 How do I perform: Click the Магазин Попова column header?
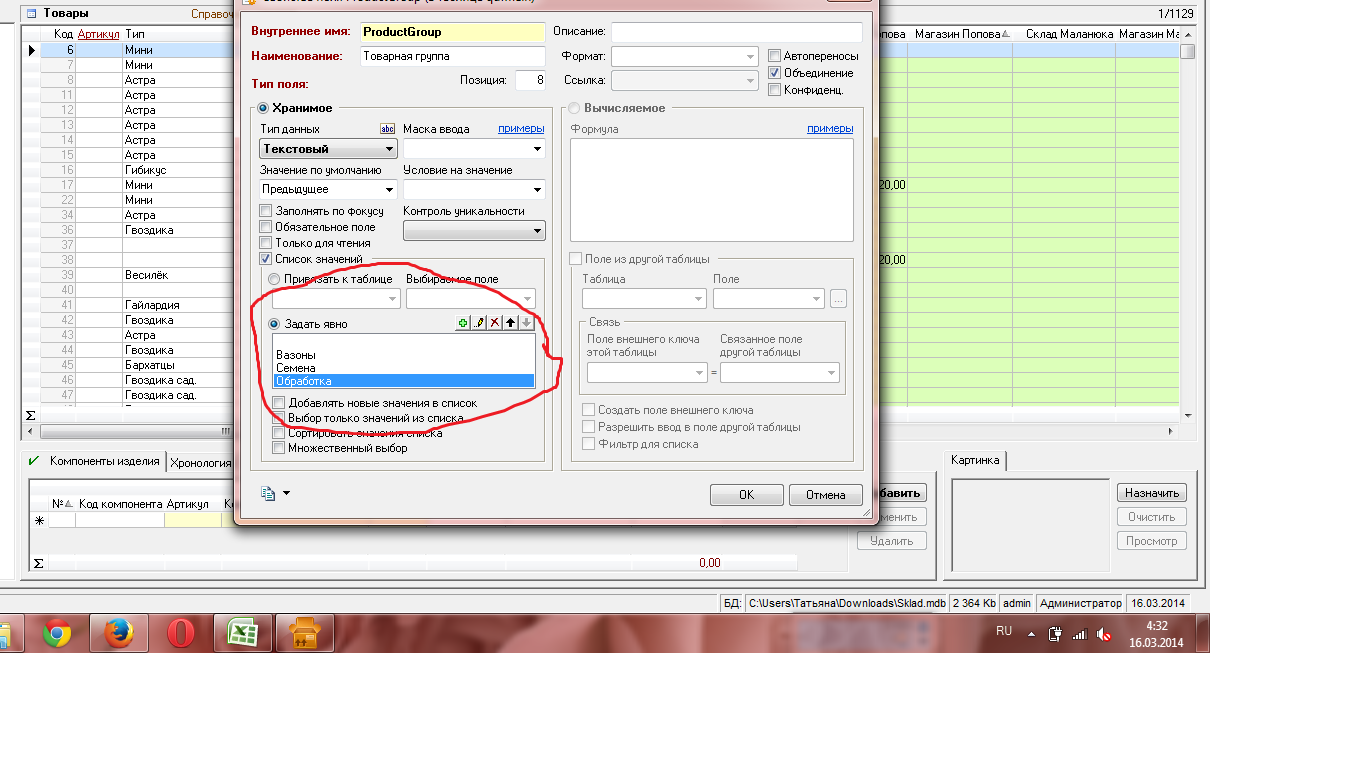click(x=961, y=34)
